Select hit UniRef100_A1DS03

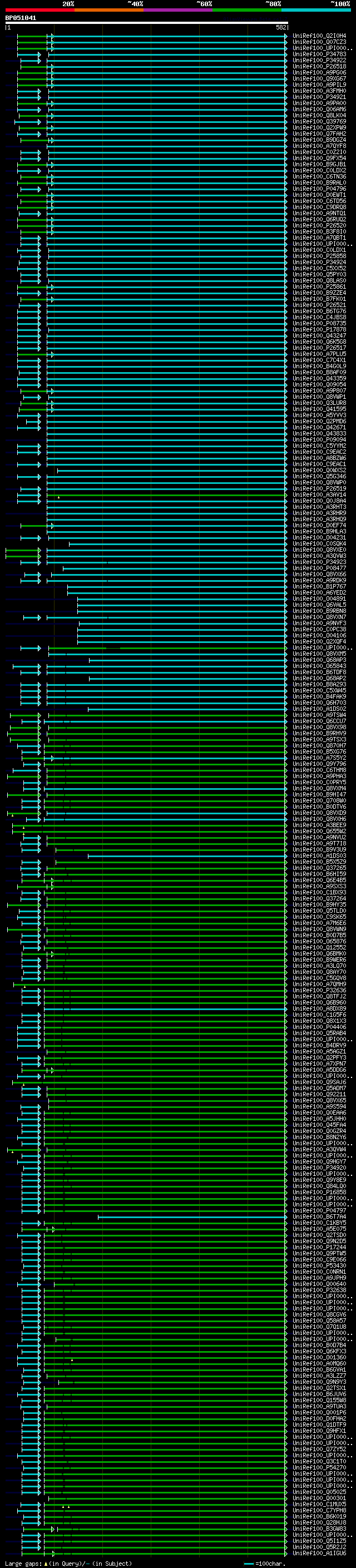pyautogui.click(x=319, y=855)
